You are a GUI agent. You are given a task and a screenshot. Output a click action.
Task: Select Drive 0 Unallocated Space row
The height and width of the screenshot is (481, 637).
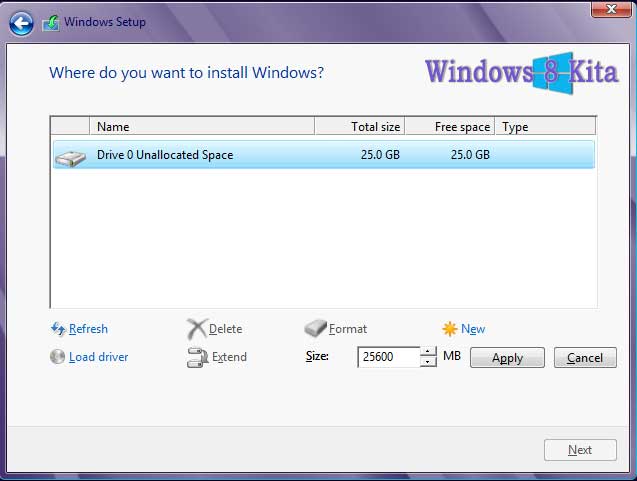[324, 154]
